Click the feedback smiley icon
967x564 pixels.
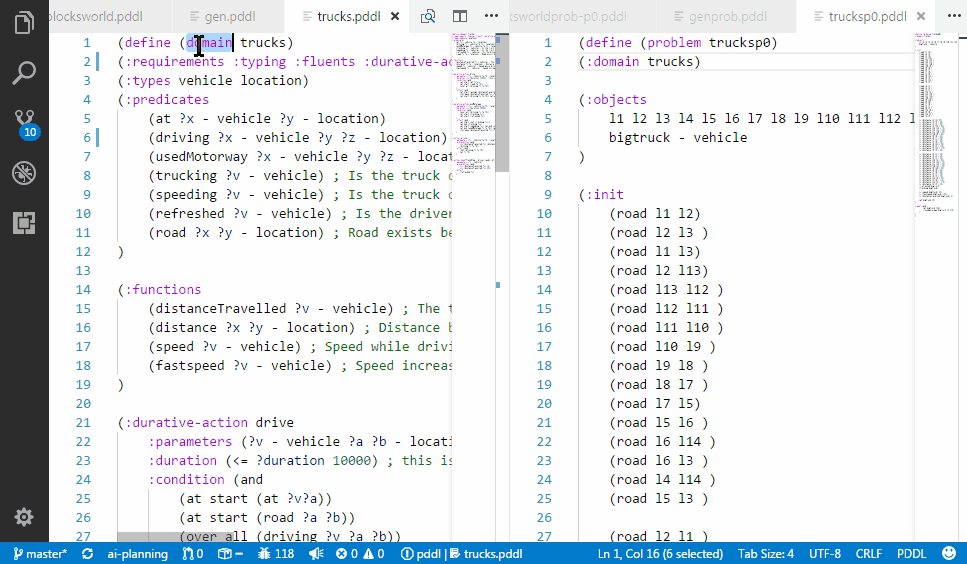click(949, 554)
